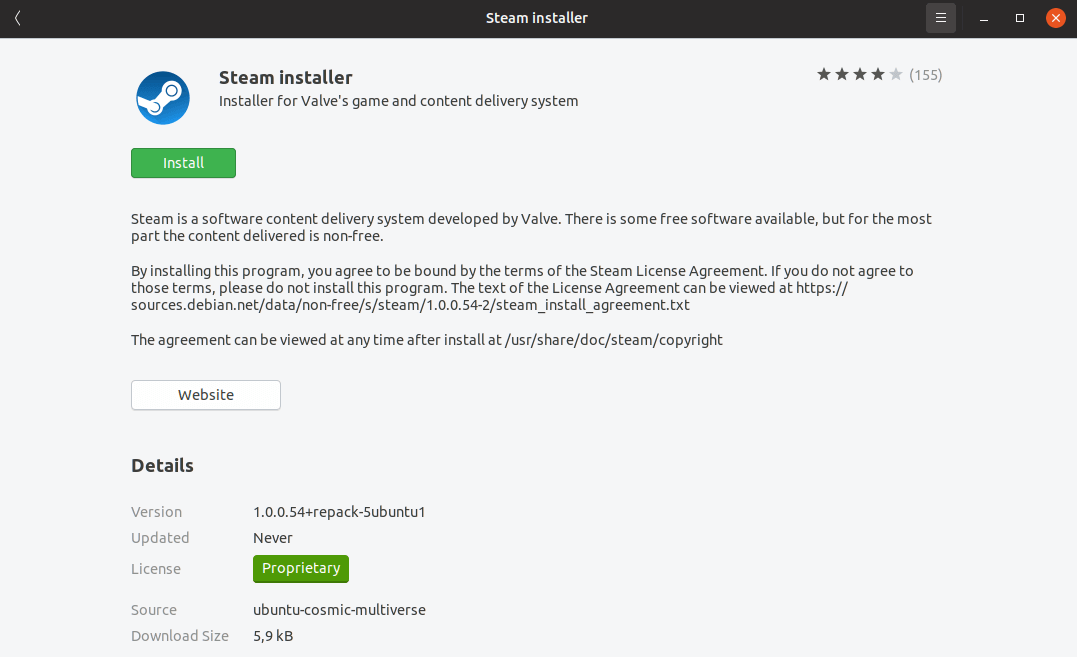This screenshot has width=1077, height=657.
Task: Click the Details section heading
Action: [162, 465]
